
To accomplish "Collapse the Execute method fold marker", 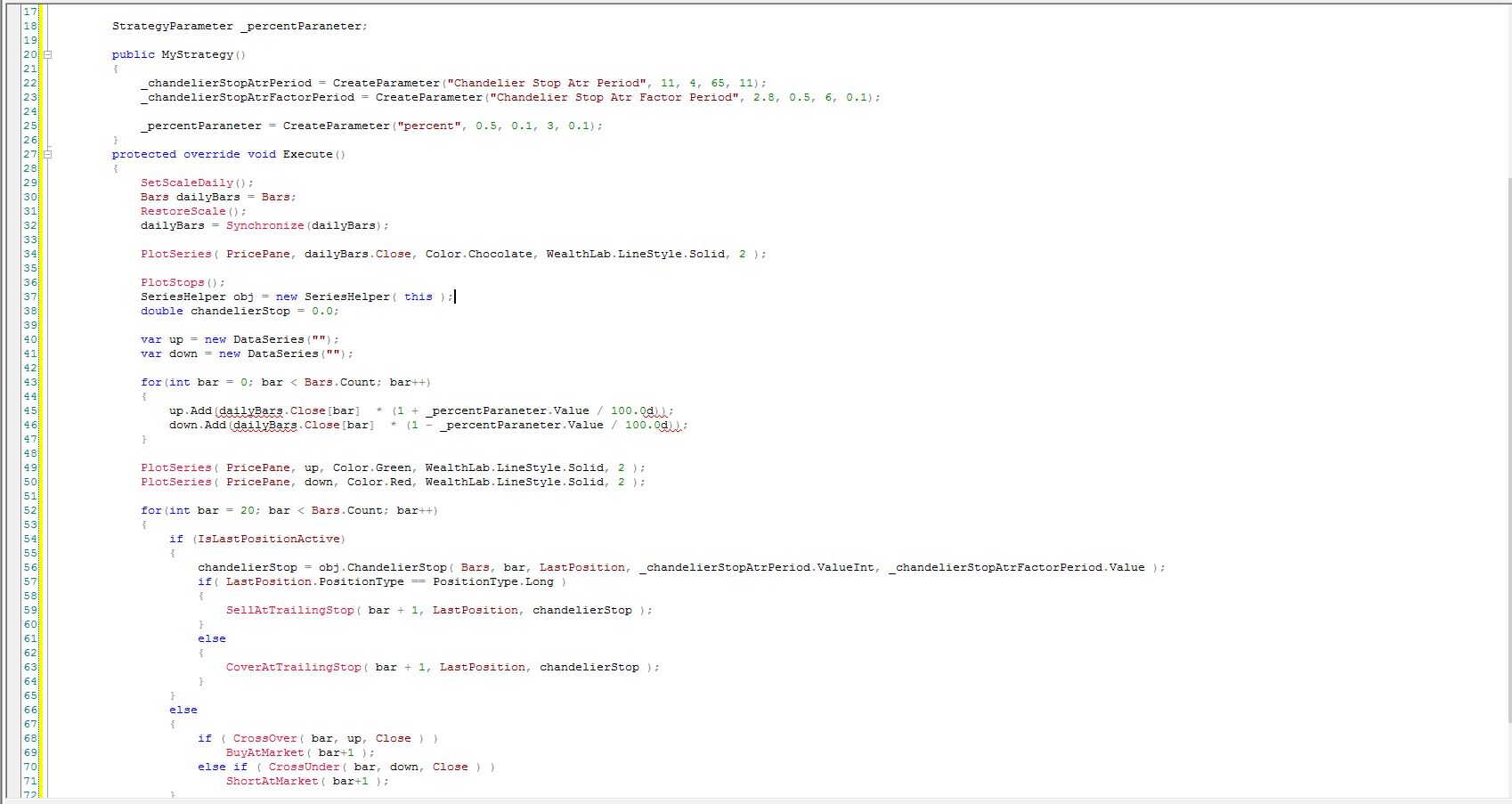I will pyautogui.click(x=48, y=154).
